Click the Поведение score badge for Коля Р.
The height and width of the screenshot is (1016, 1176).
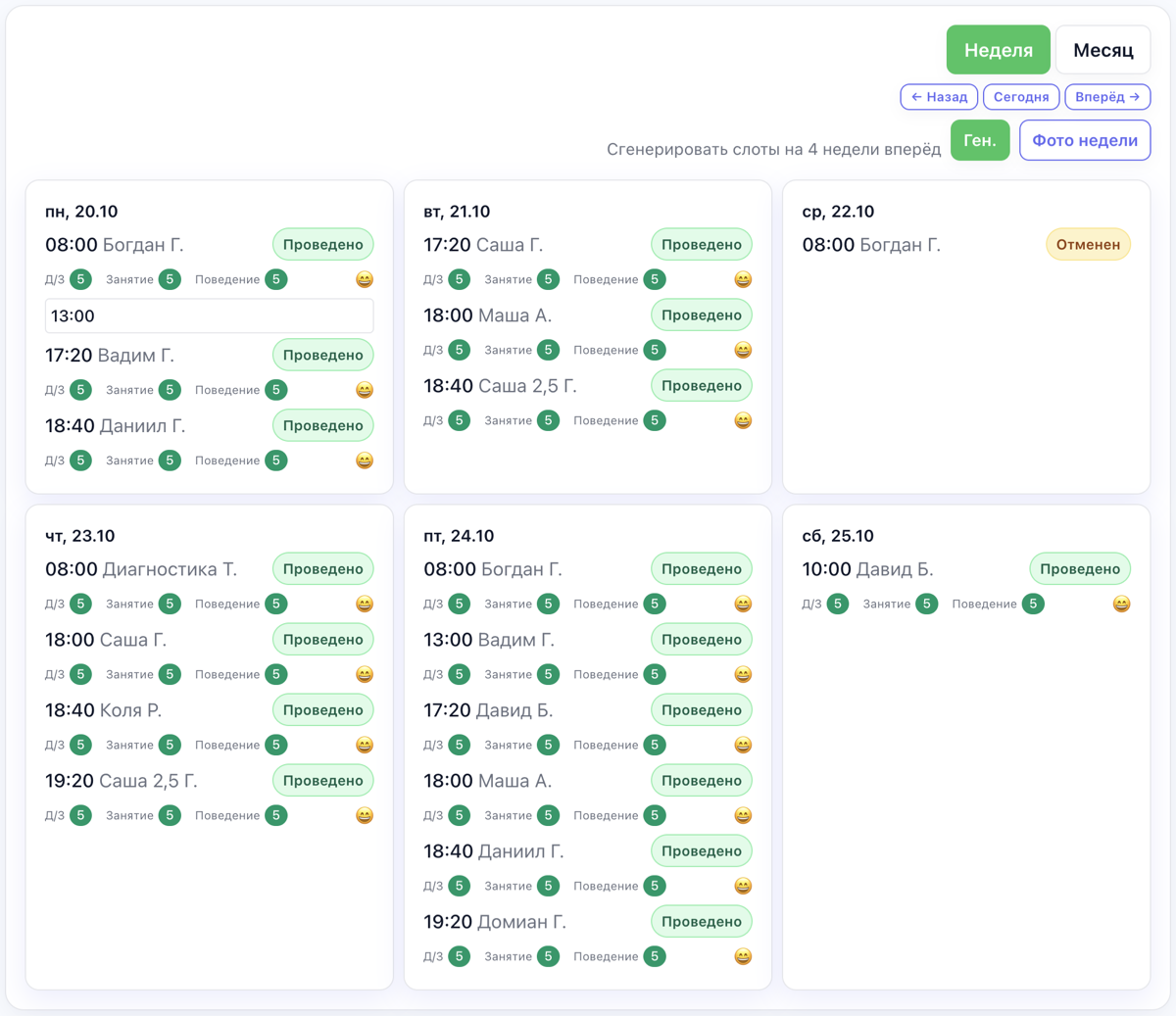click(x=276, y=746)
